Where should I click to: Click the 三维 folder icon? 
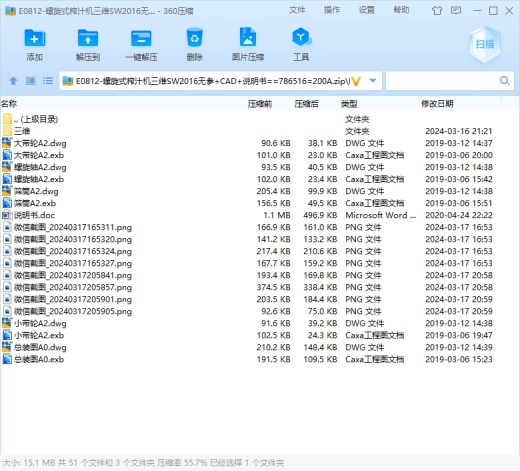click(7, 131)
